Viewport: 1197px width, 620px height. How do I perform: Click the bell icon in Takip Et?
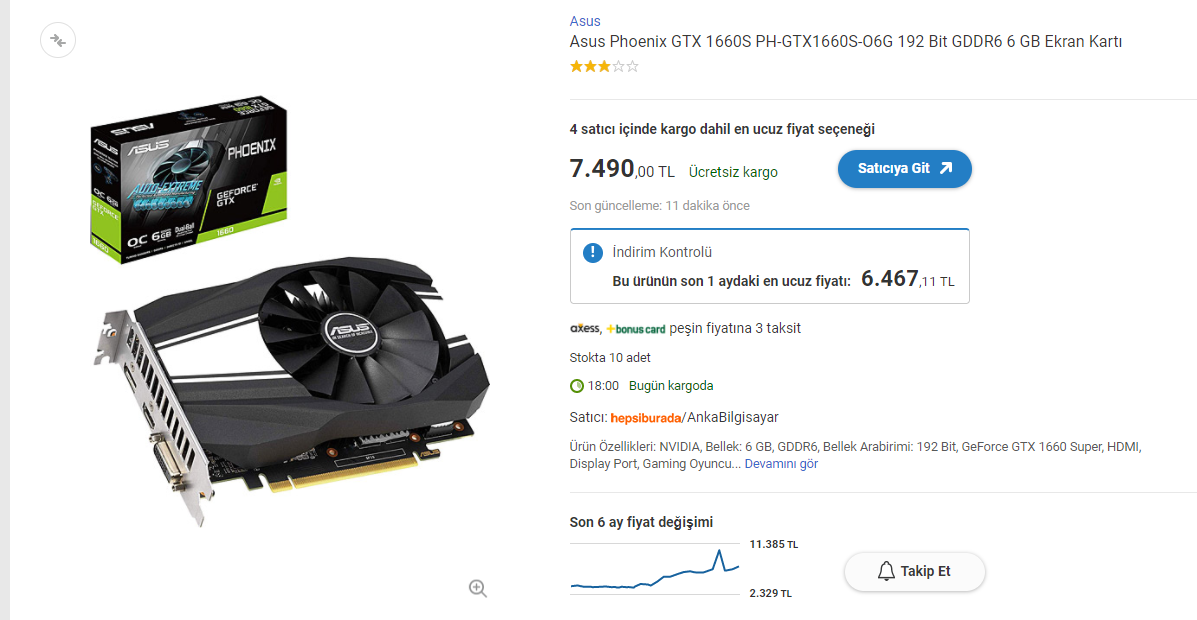coord(886,571)
